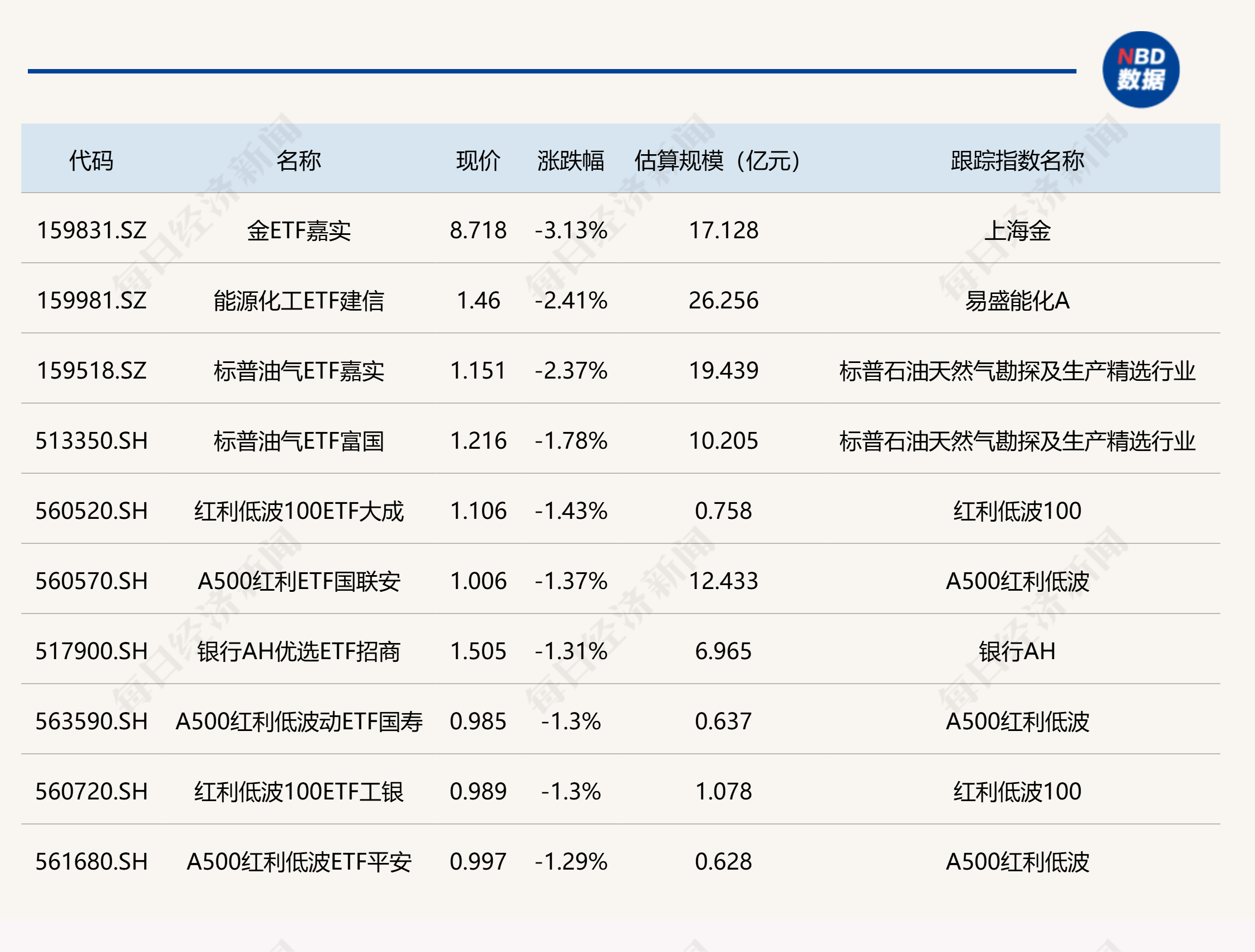Select code 159981.SZ

91,301
